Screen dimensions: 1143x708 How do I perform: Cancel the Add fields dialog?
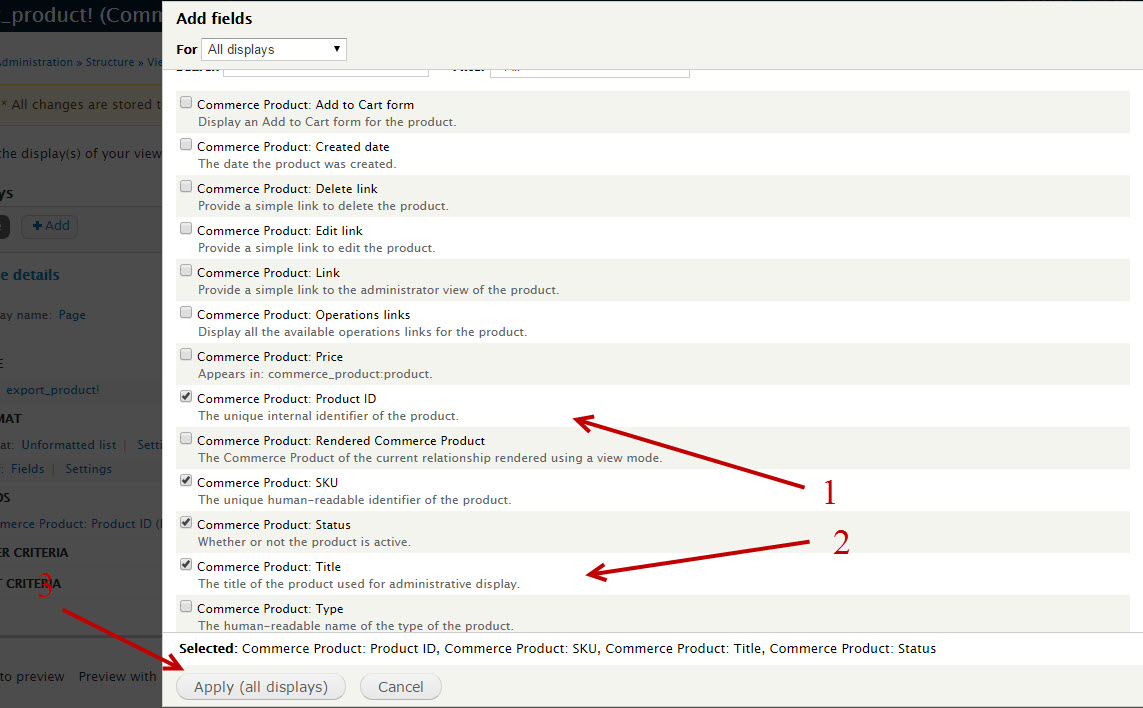400,687
